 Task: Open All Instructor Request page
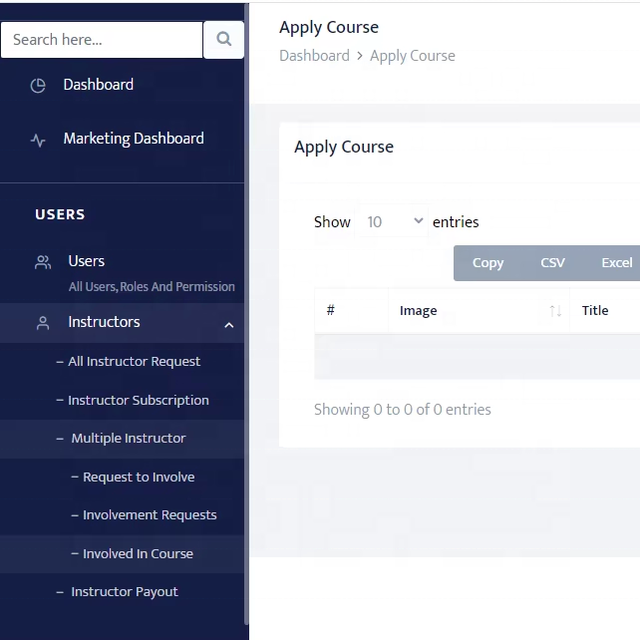[x=134, y=362]
